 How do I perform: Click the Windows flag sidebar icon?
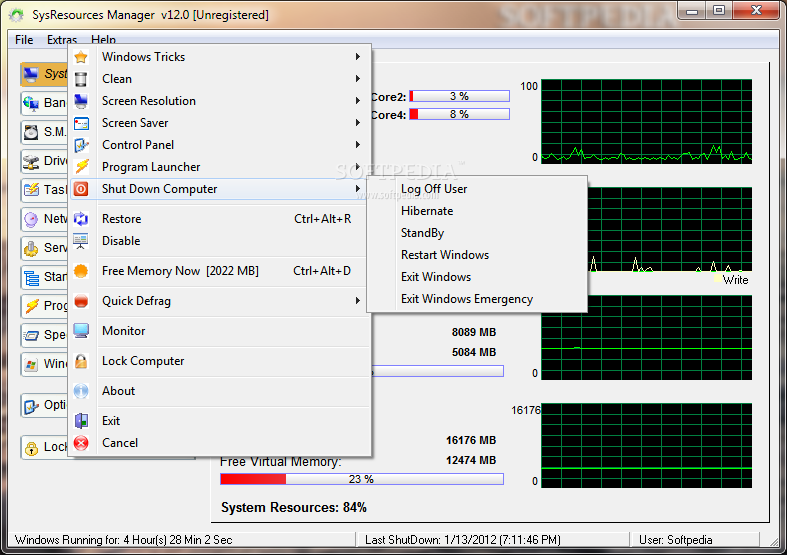pyautogui.click(x=31, y=364)
